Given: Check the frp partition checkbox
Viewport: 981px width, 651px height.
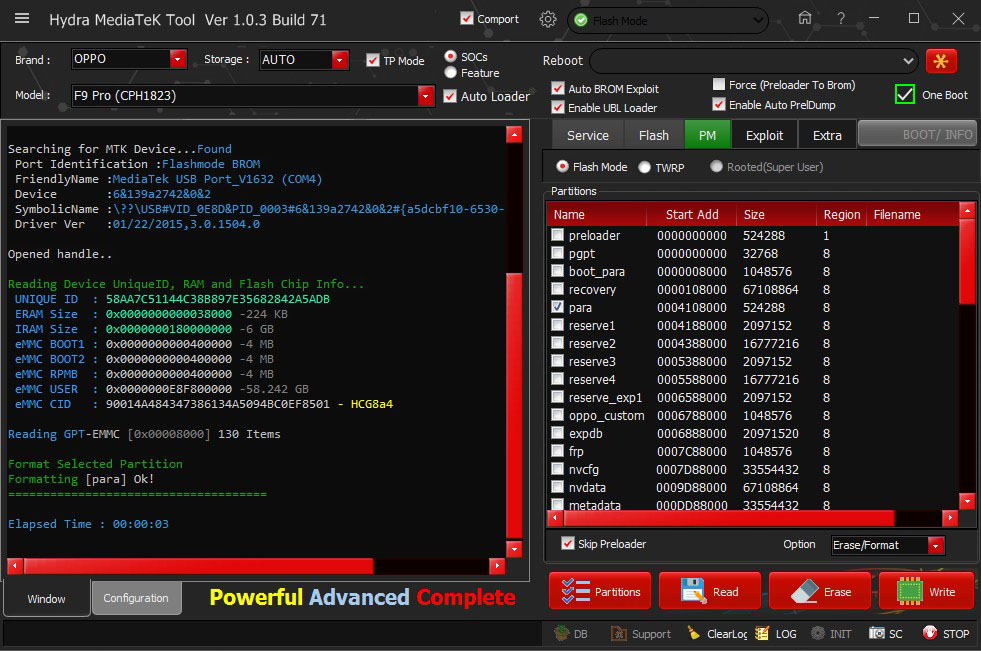Looking at the screenshot, I should click(557, 451).
